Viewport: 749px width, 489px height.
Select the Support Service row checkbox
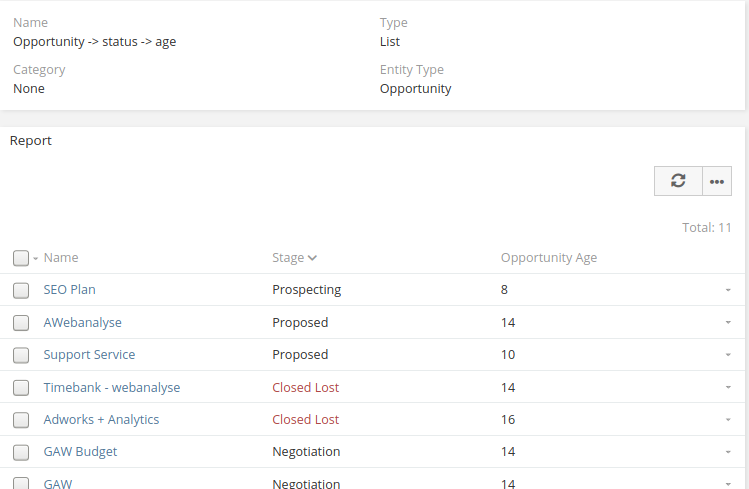click(21, 355)
